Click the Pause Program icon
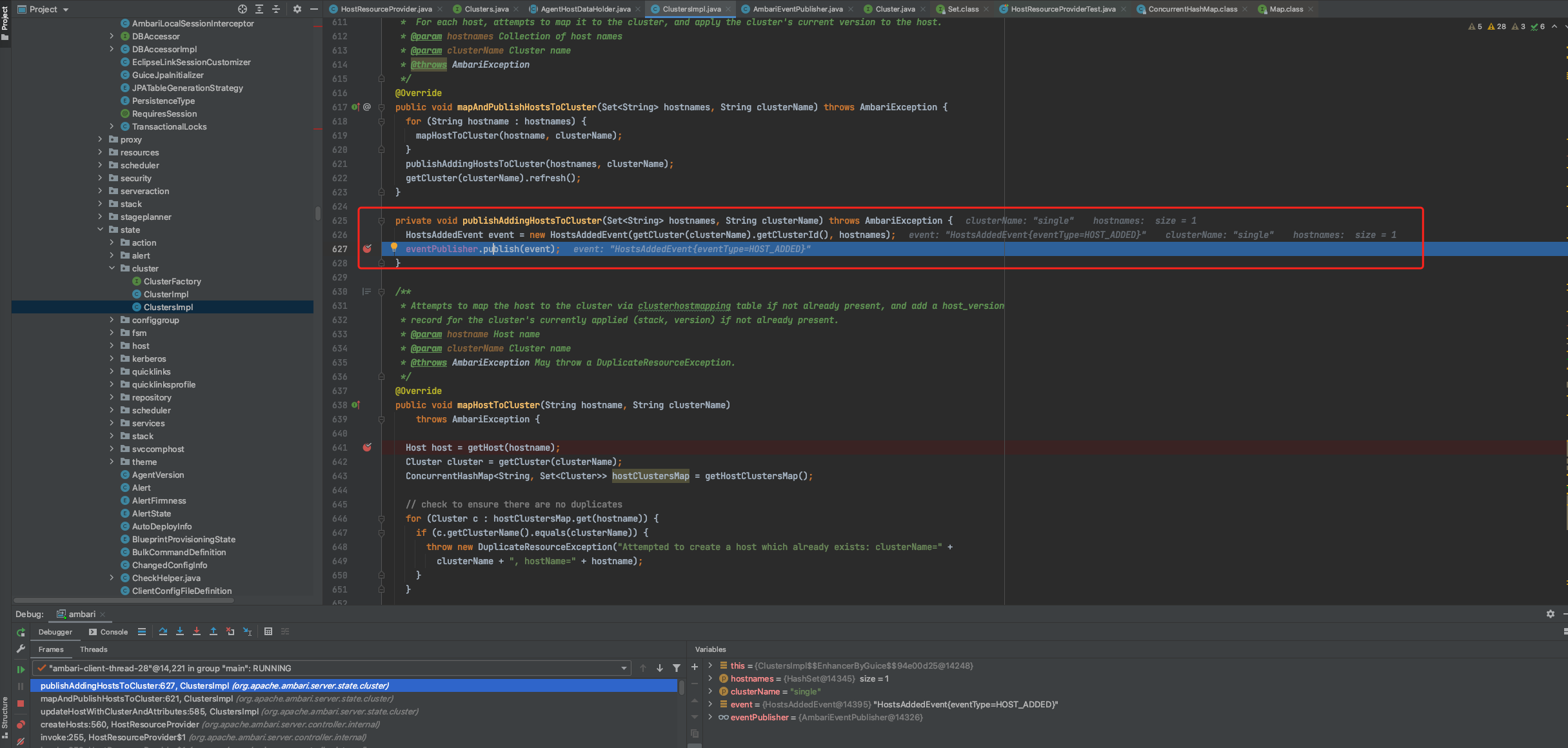This screenshot has width=1568, height=748. [x=21, y=686]
